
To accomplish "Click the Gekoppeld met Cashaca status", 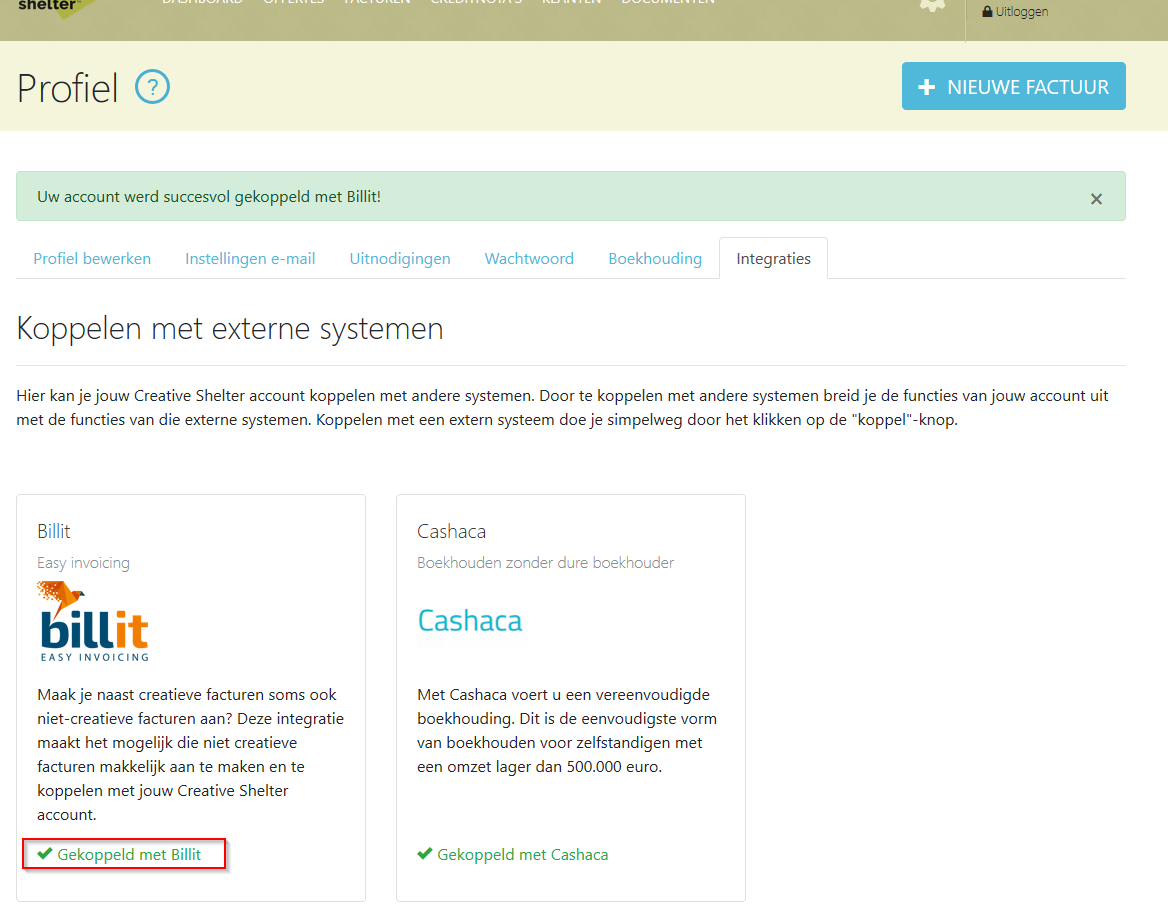I will click(x=513, y=854).
